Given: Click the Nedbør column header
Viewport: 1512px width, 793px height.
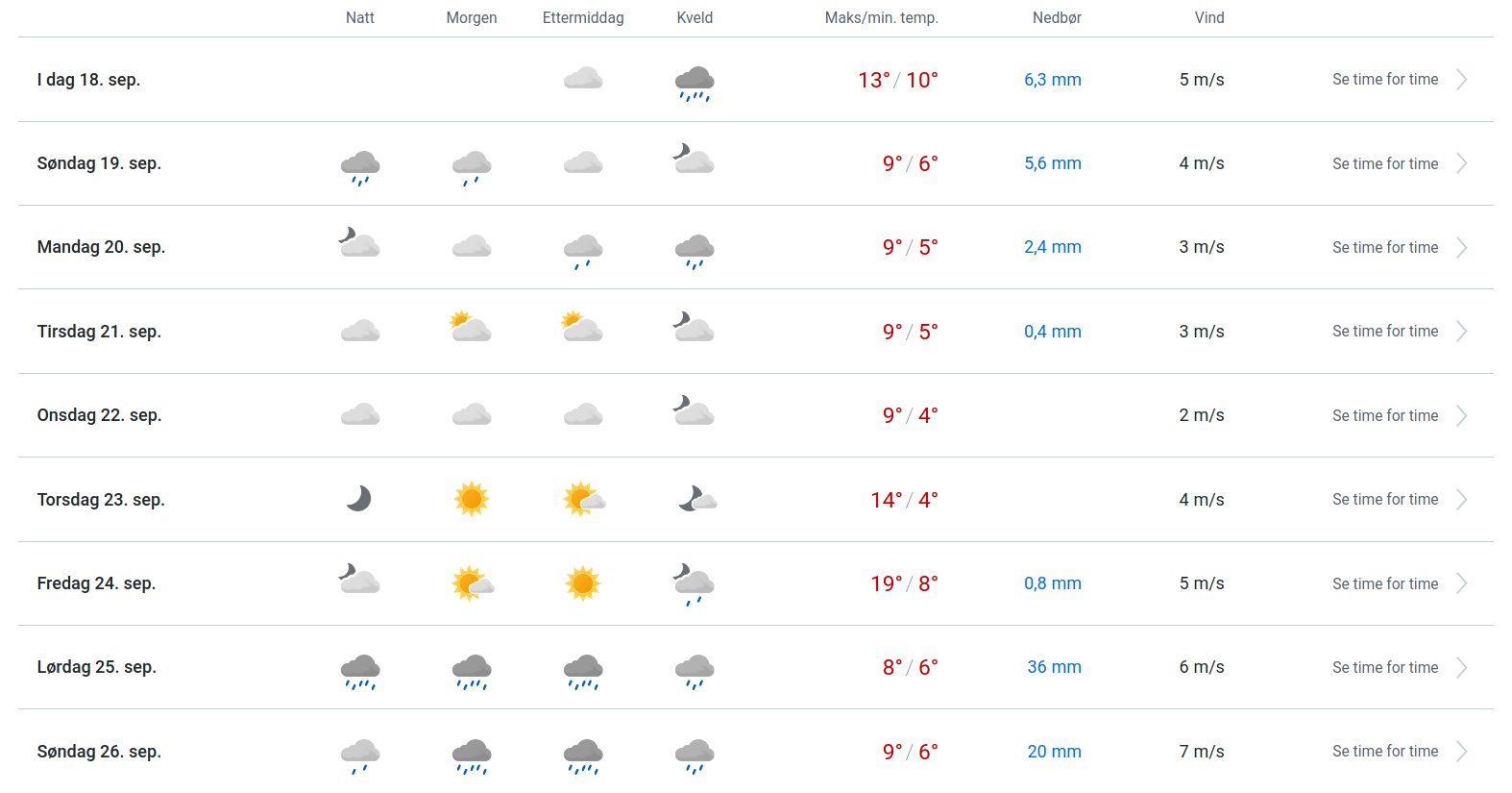Looking at the screenshot, I should click(1056, 17).
